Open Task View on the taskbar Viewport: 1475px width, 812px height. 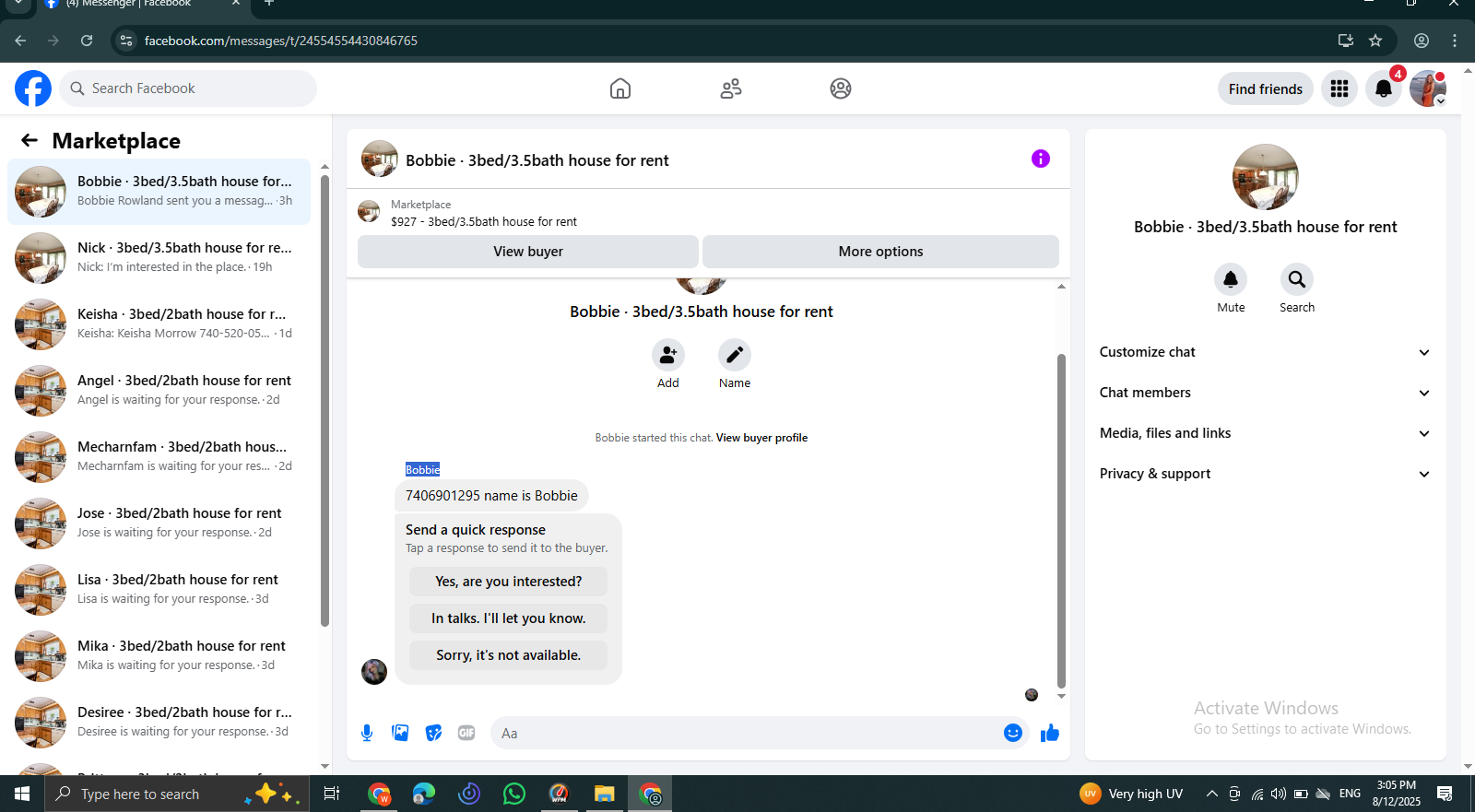(332, 794)
